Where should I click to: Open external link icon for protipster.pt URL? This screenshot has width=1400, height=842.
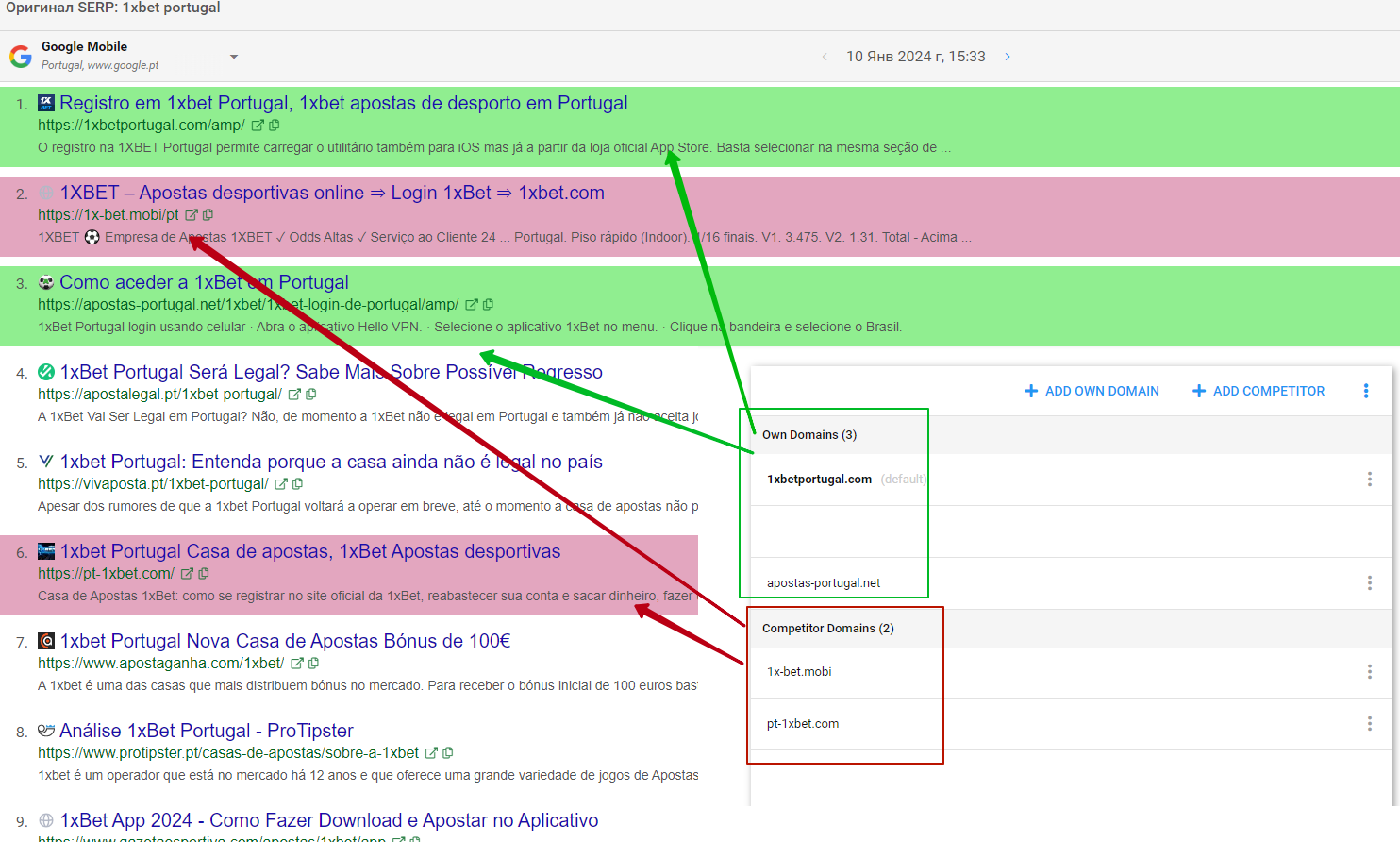[x=432, y=752]
